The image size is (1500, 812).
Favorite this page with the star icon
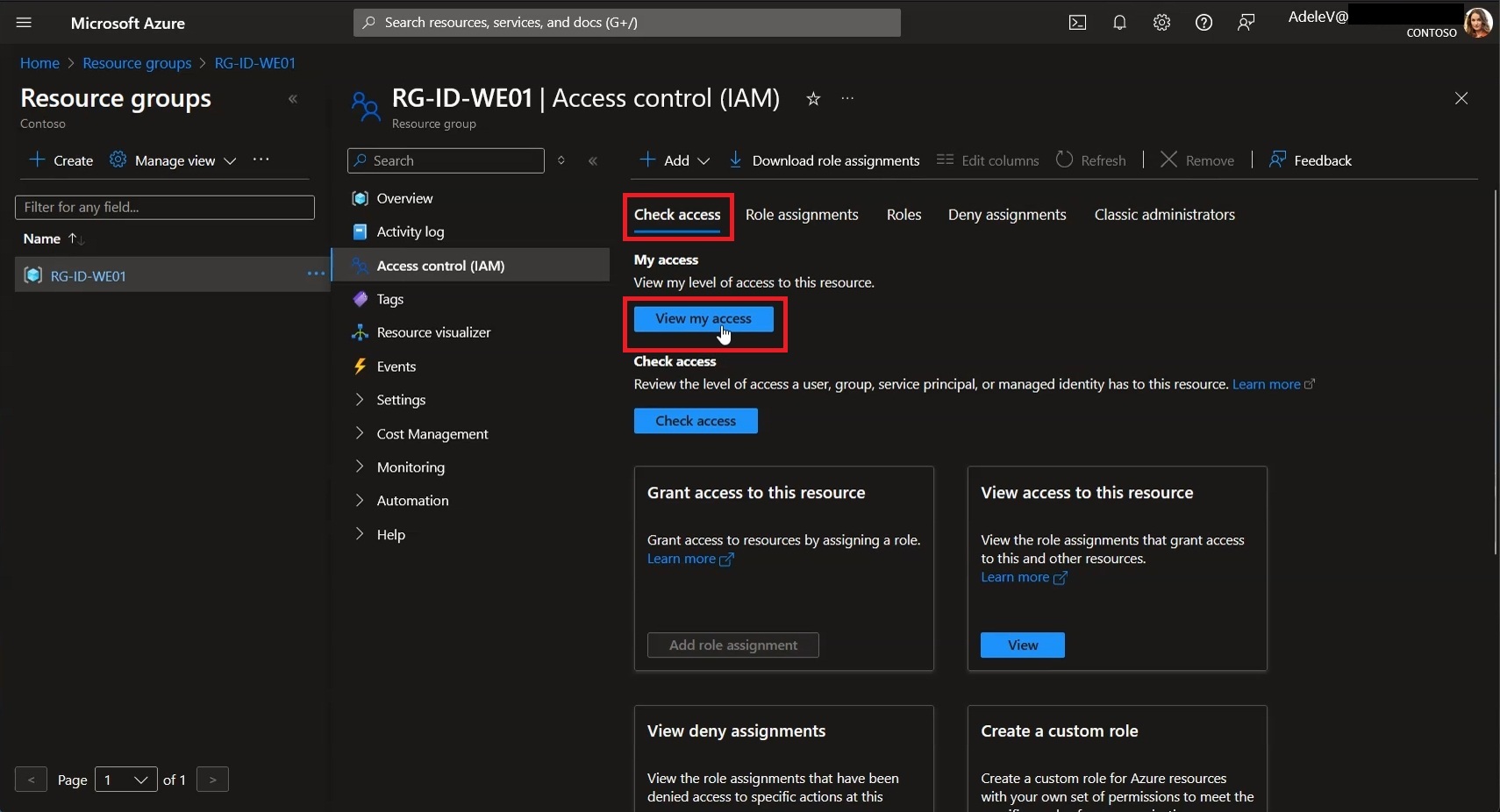click(x=813, y=99)
